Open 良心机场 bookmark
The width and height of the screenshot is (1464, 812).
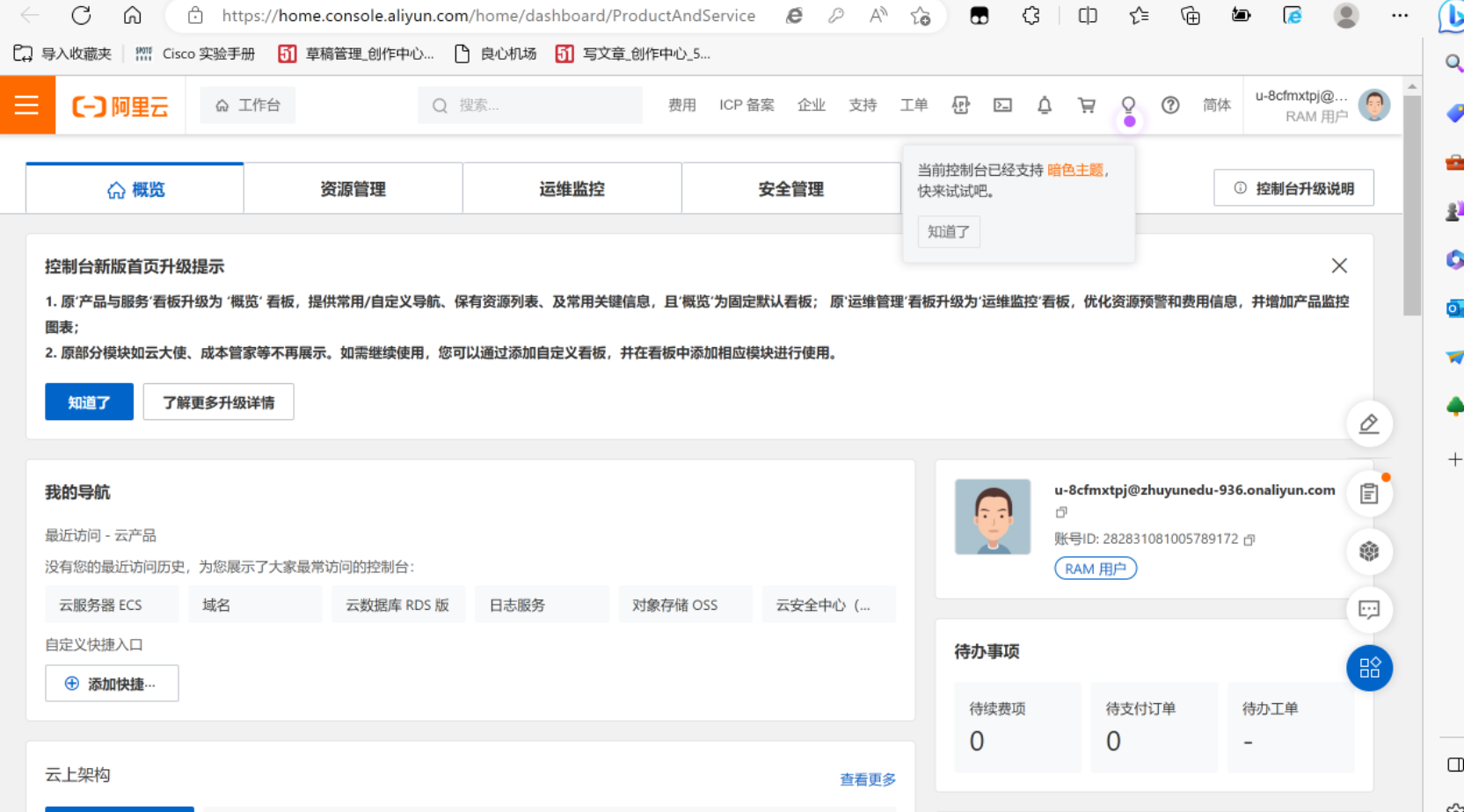click(495, 54)
